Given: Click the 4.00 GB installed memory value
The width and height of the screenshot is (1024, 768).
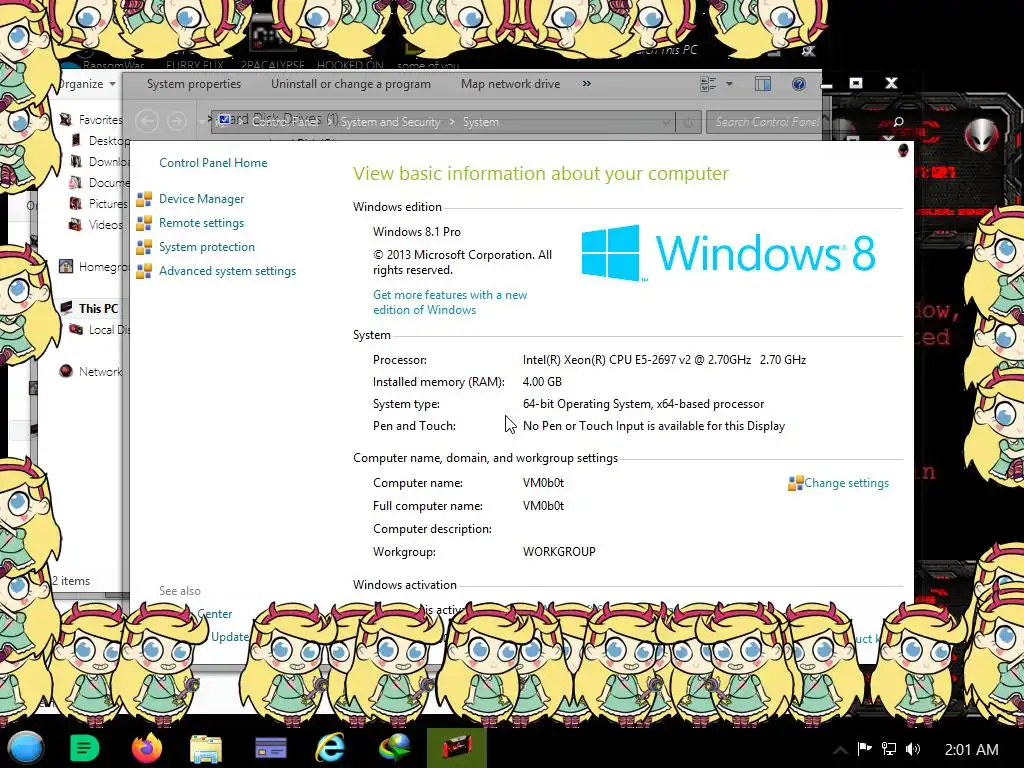Looking at the screenshot, I should click(x=542, y=381).
